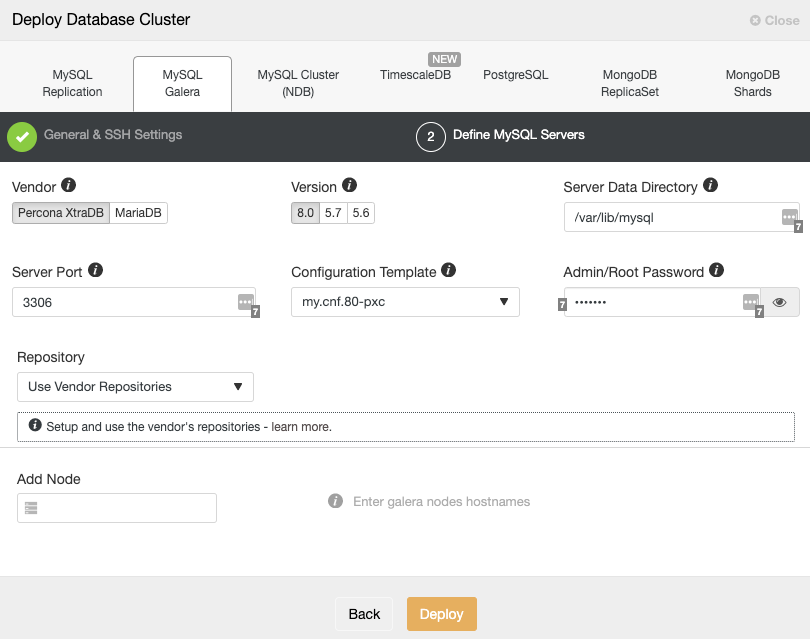Open the Configuration Template dropdown
The image size is (810, 639).
[405, 302]
